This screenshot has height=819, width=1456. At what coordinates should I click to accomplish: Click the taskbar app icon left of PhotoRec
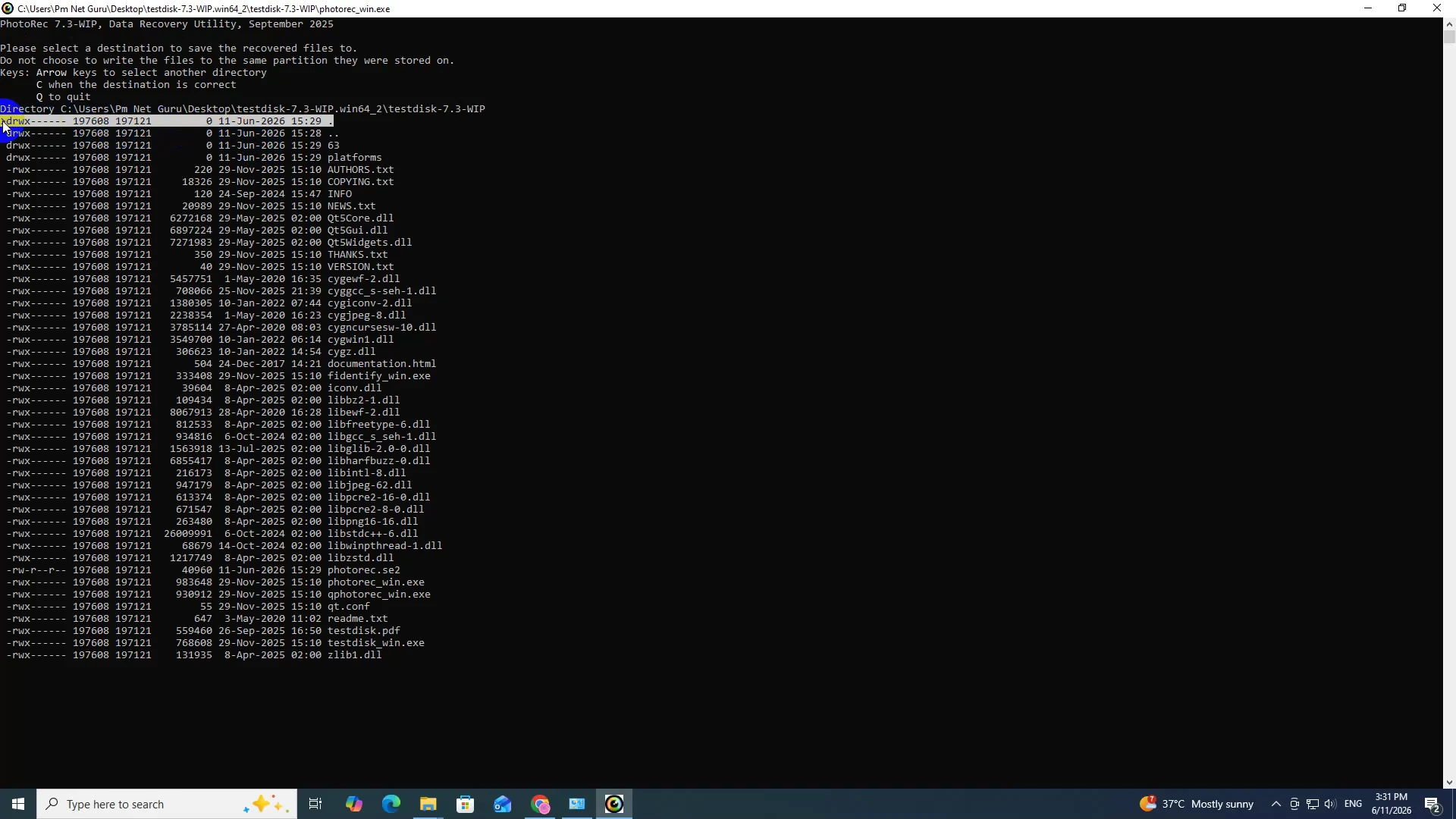(x=577, y=804)
